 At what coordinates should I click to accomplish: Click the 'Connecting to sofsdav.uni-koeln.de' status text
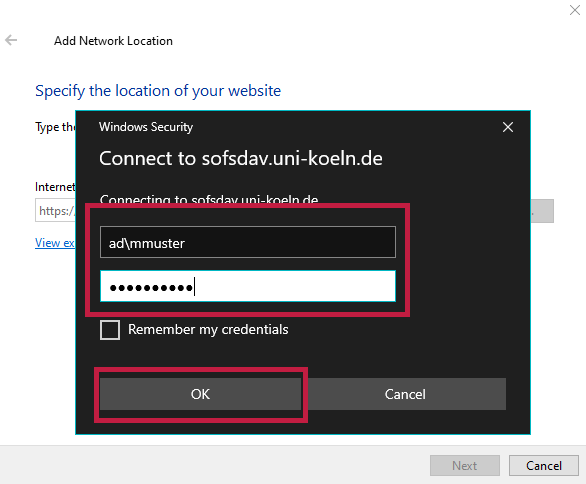(209, 198)
